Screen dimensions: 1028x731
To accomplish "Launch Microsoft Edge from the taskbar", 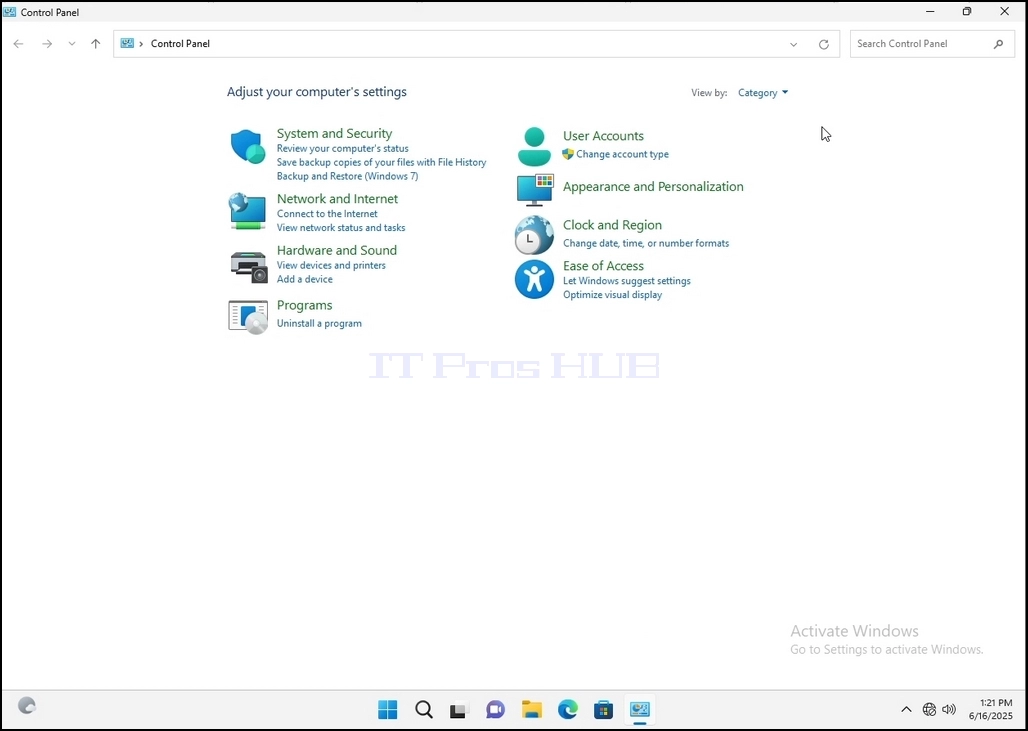I will (568, 709).
